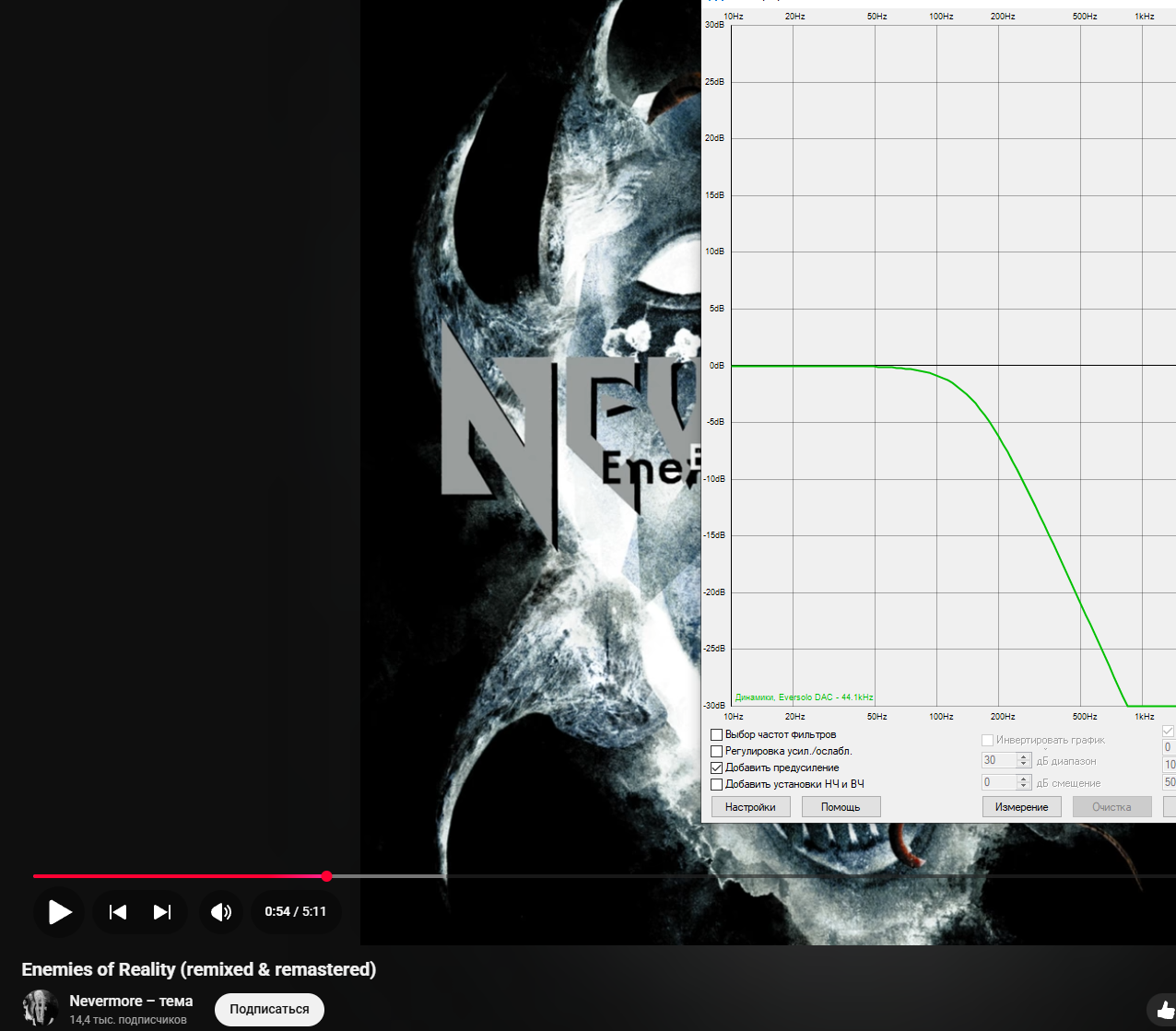
Task: Click the 30dB label at the graph top
Action: tap(715, 25)
